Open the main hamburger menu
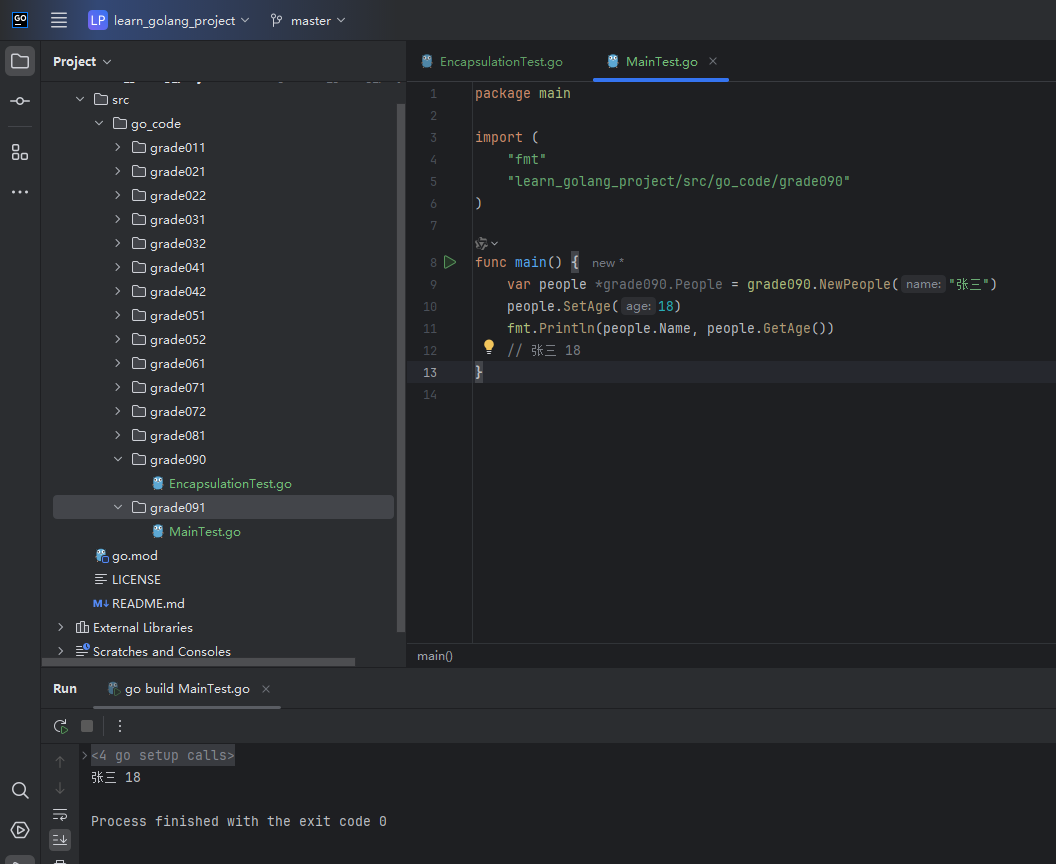1056x864 pixels. point(59,20)
